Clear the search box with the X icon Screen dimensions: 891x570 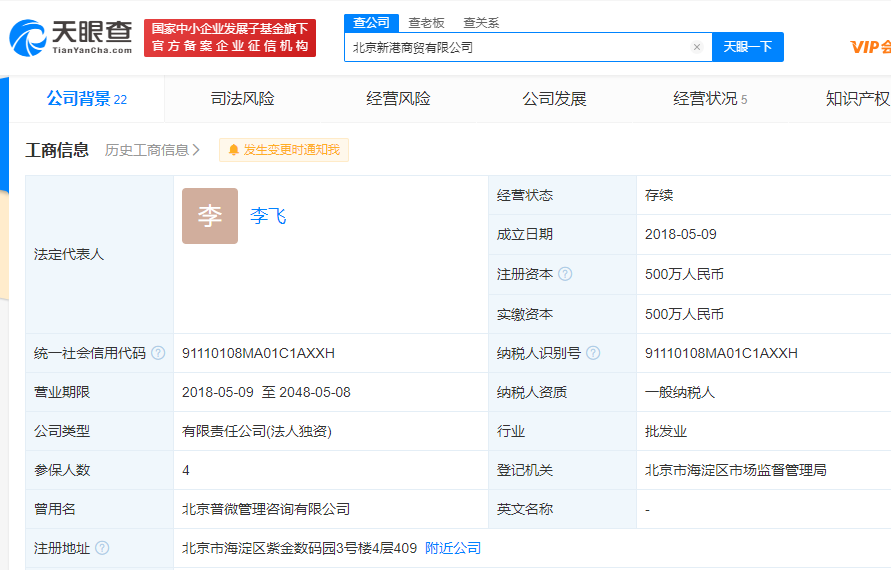[x=697, y=47]
